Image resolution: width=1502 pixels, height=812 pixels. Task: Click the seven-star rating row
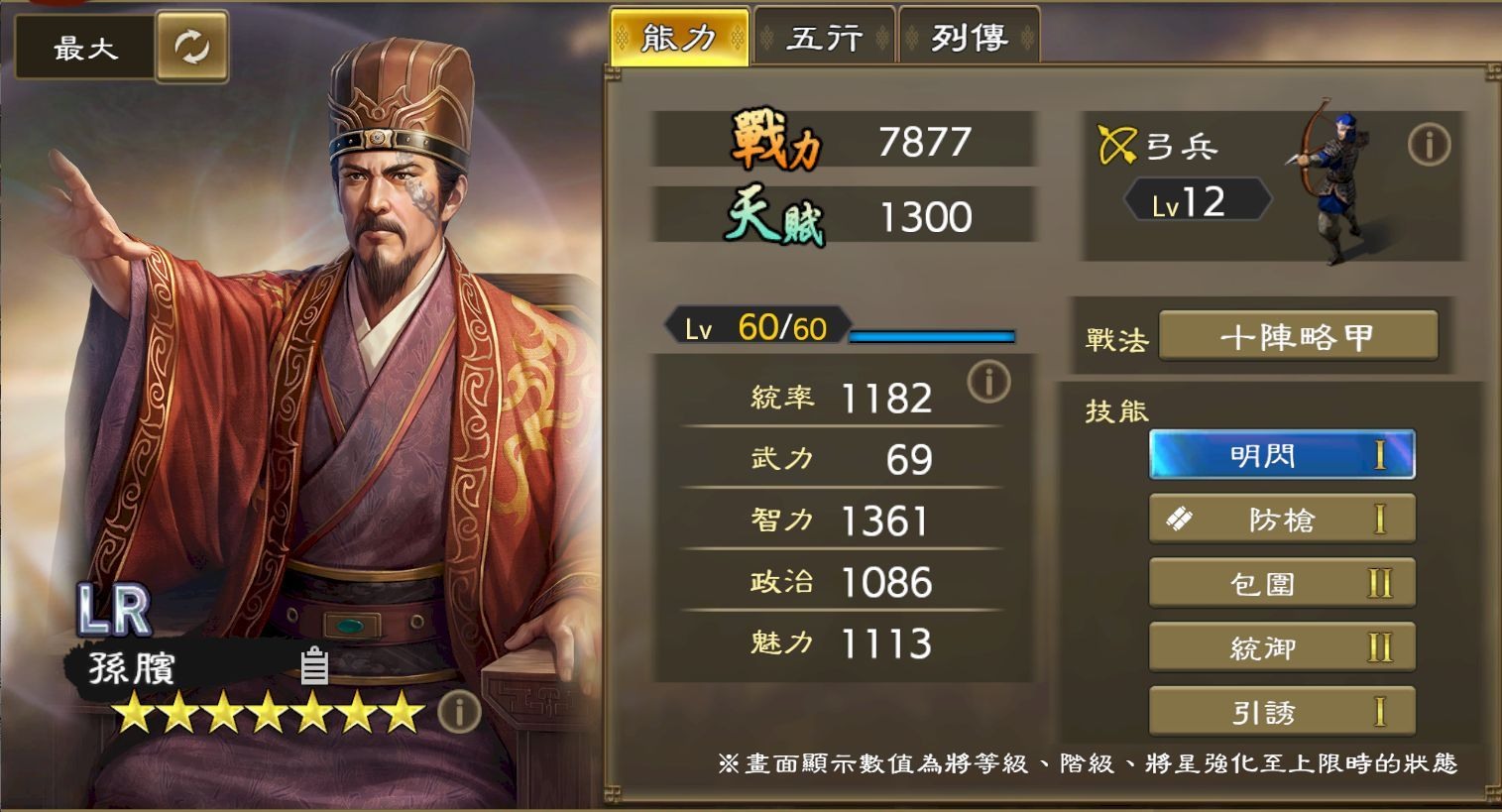point(267,712)
